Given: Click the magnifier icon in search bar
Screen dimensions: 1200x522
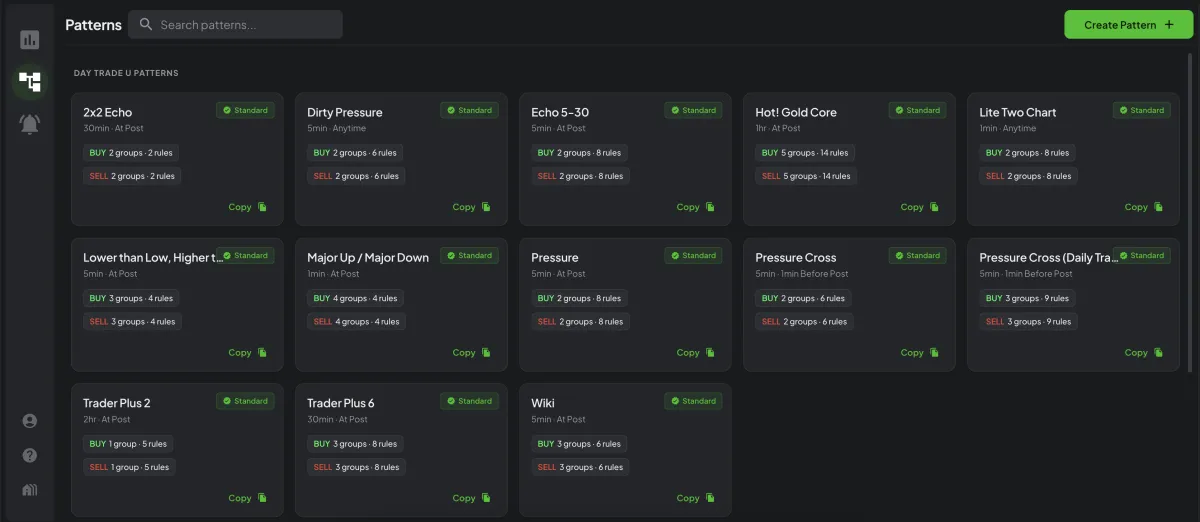Looking at the screenshot, I should coord(146,25).
